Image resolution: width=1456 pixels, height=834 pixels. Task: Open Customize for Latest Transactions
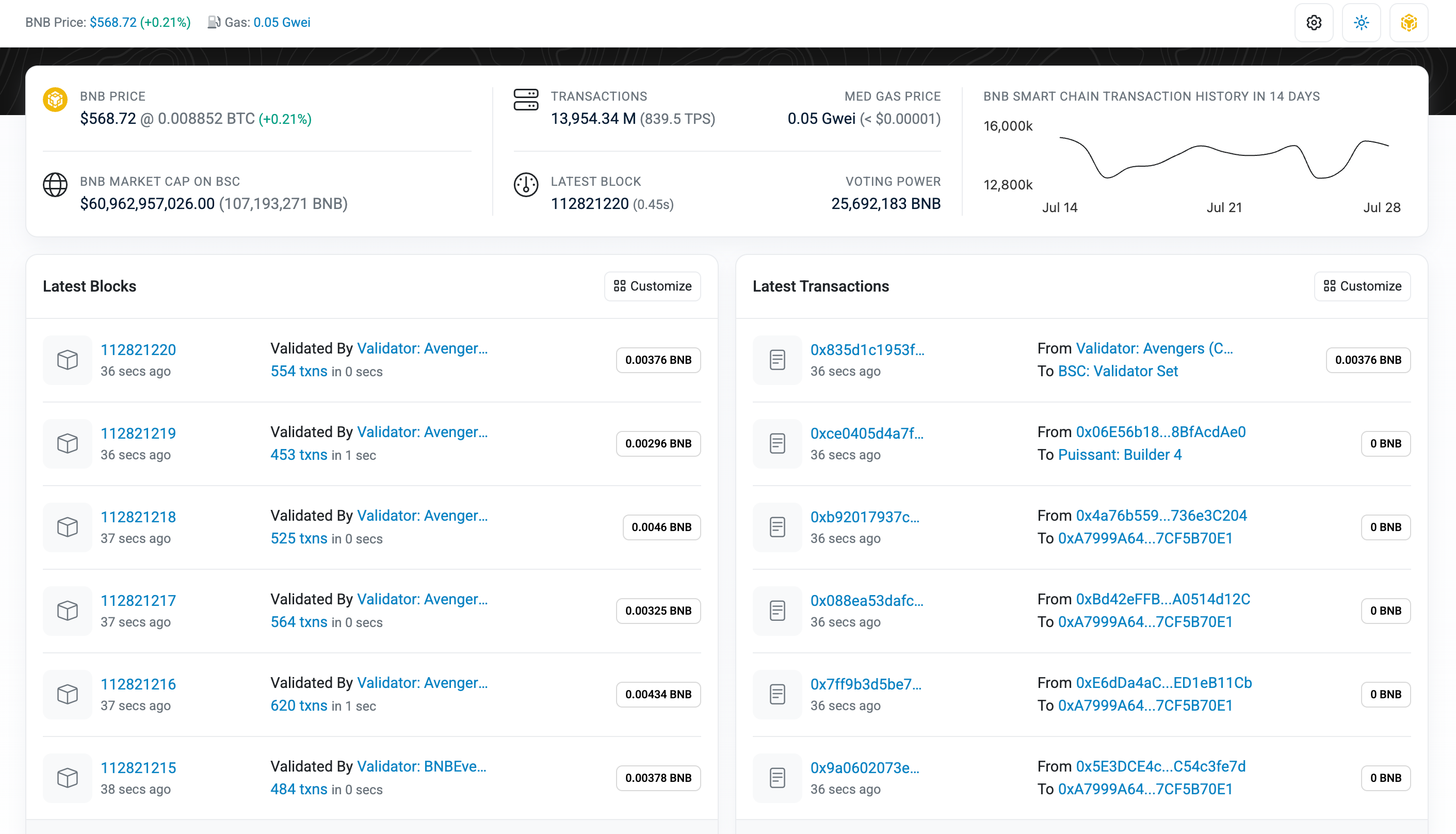(1363, 286)
